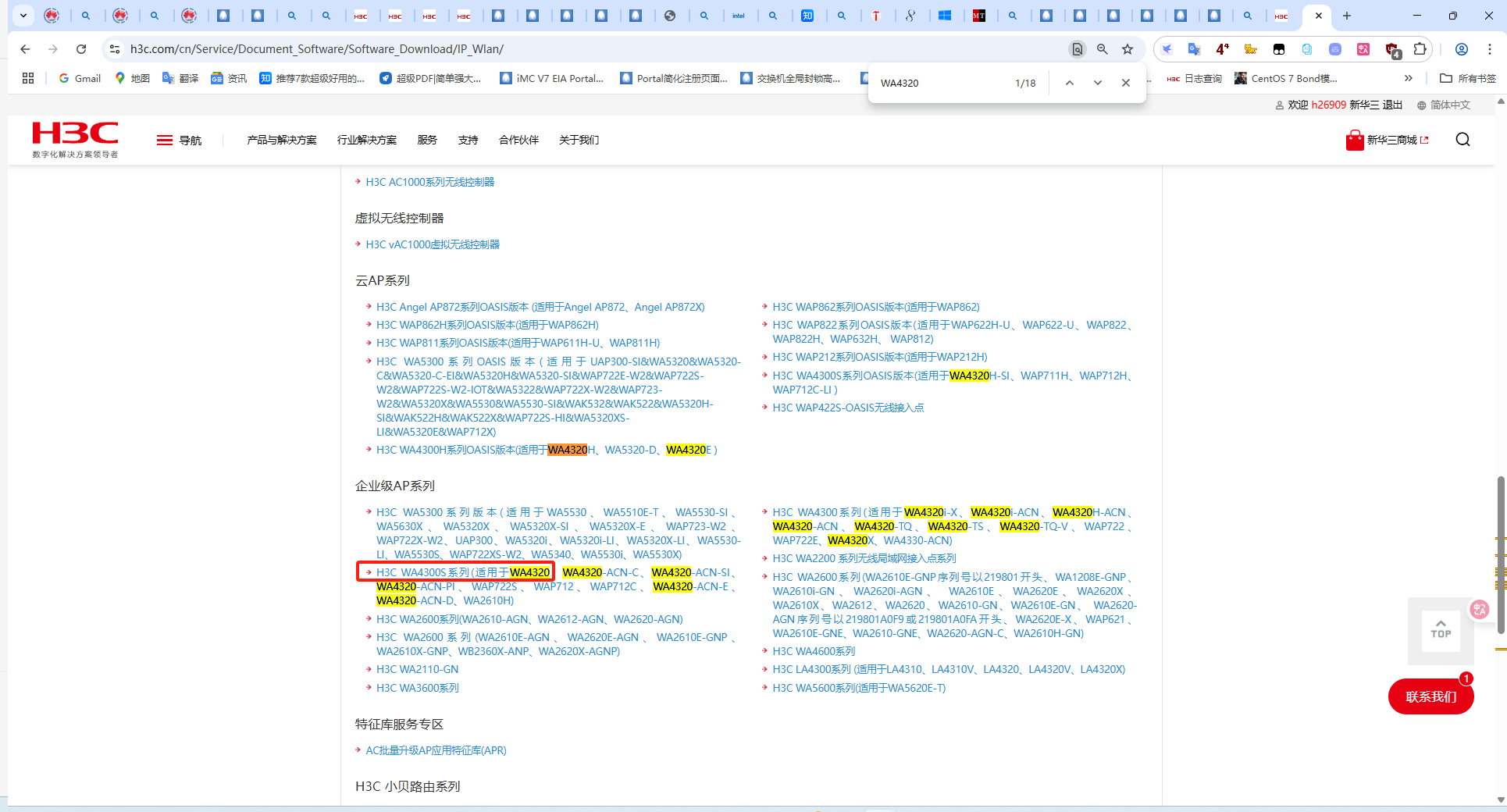Switch to the Windows logo tab
This screenshot has height=812, width=1507.
[945, 16]
